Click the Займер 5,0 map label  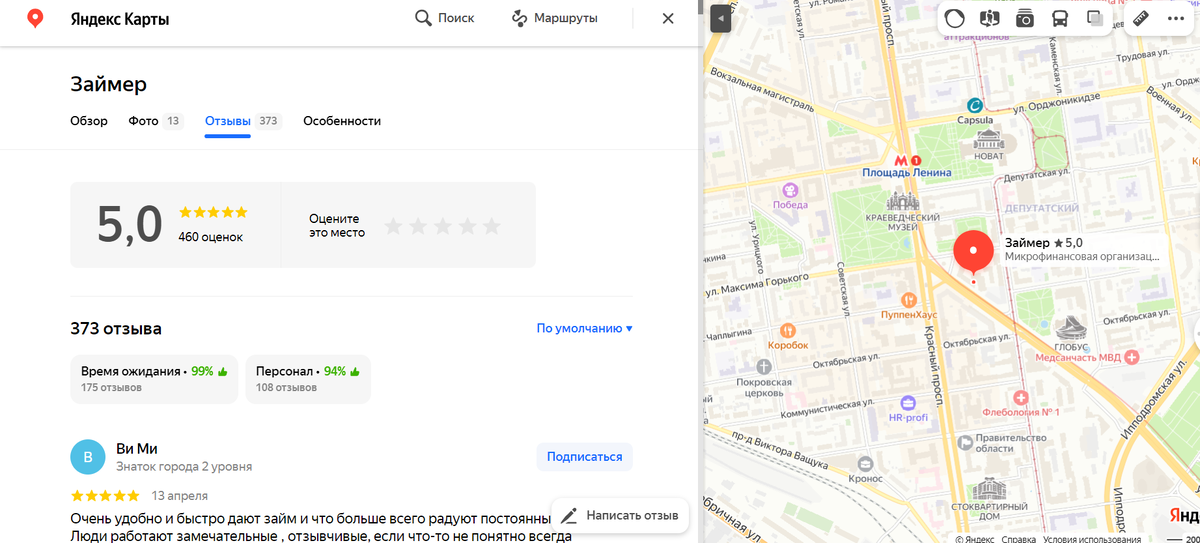coord(1044,243)
